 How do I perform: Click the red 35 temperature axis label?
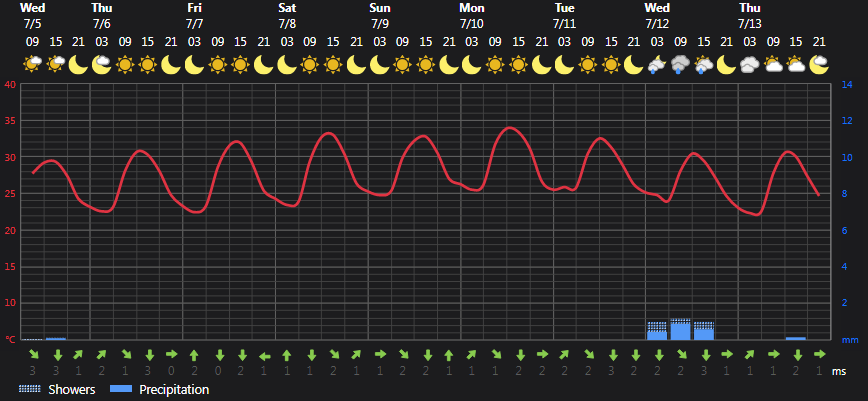coord(11,121)
